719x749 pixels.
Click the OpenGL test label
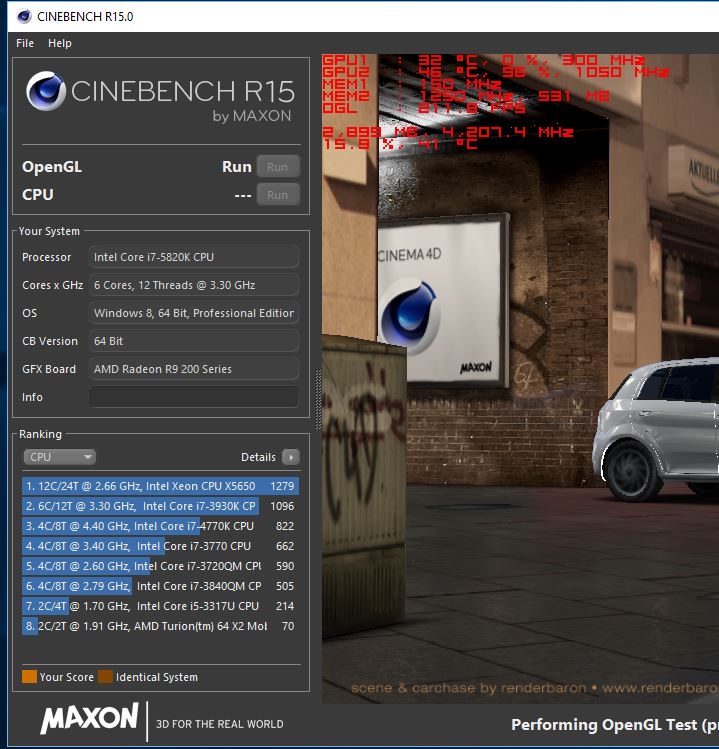pos(52,167)
